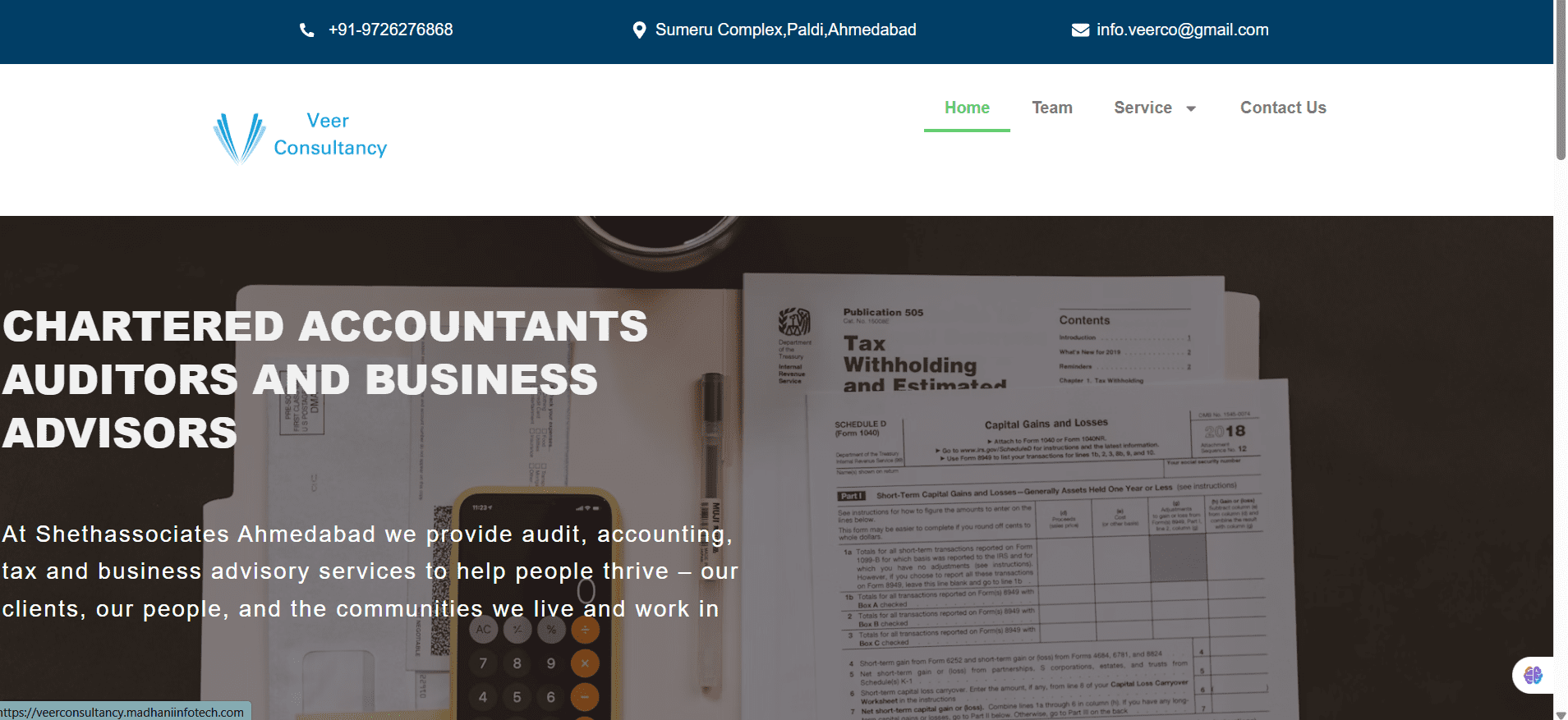Open the Contact Us page link

tap(1282, 108)
